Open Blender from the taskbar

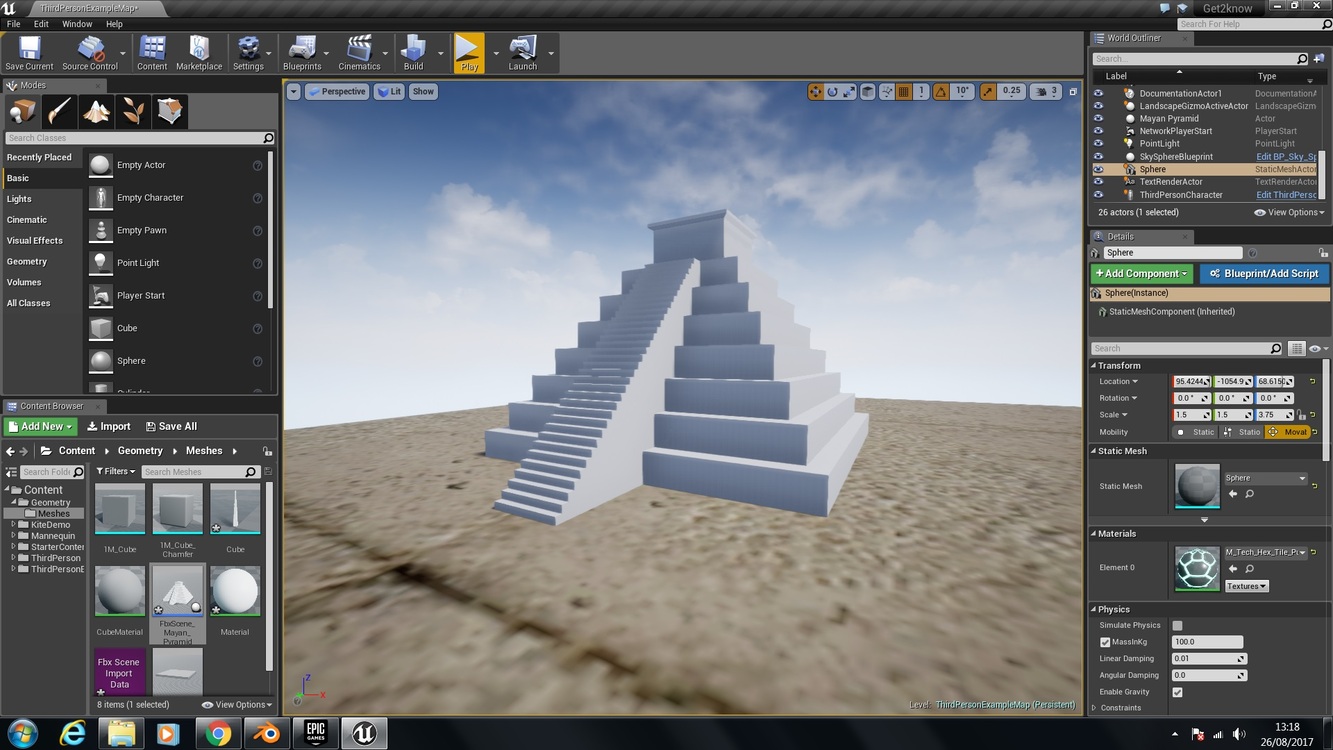coord(266,734)
